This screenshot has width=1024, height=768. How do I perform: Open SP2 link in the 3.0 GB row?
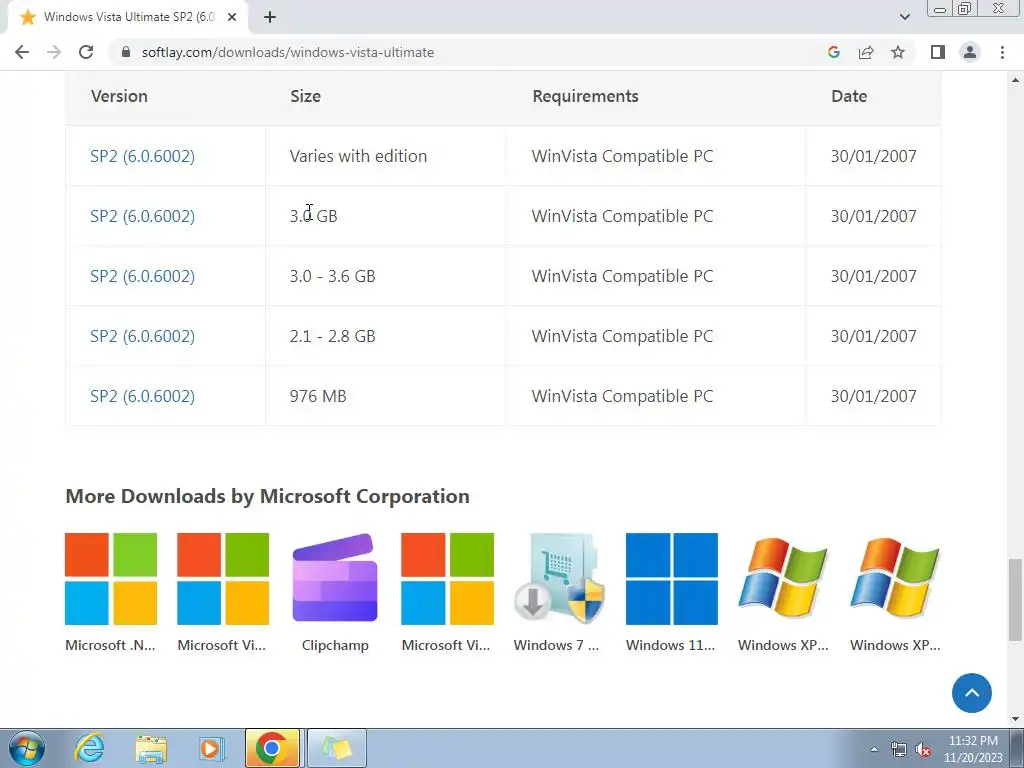pyautogui.click(x=142, y=216)
